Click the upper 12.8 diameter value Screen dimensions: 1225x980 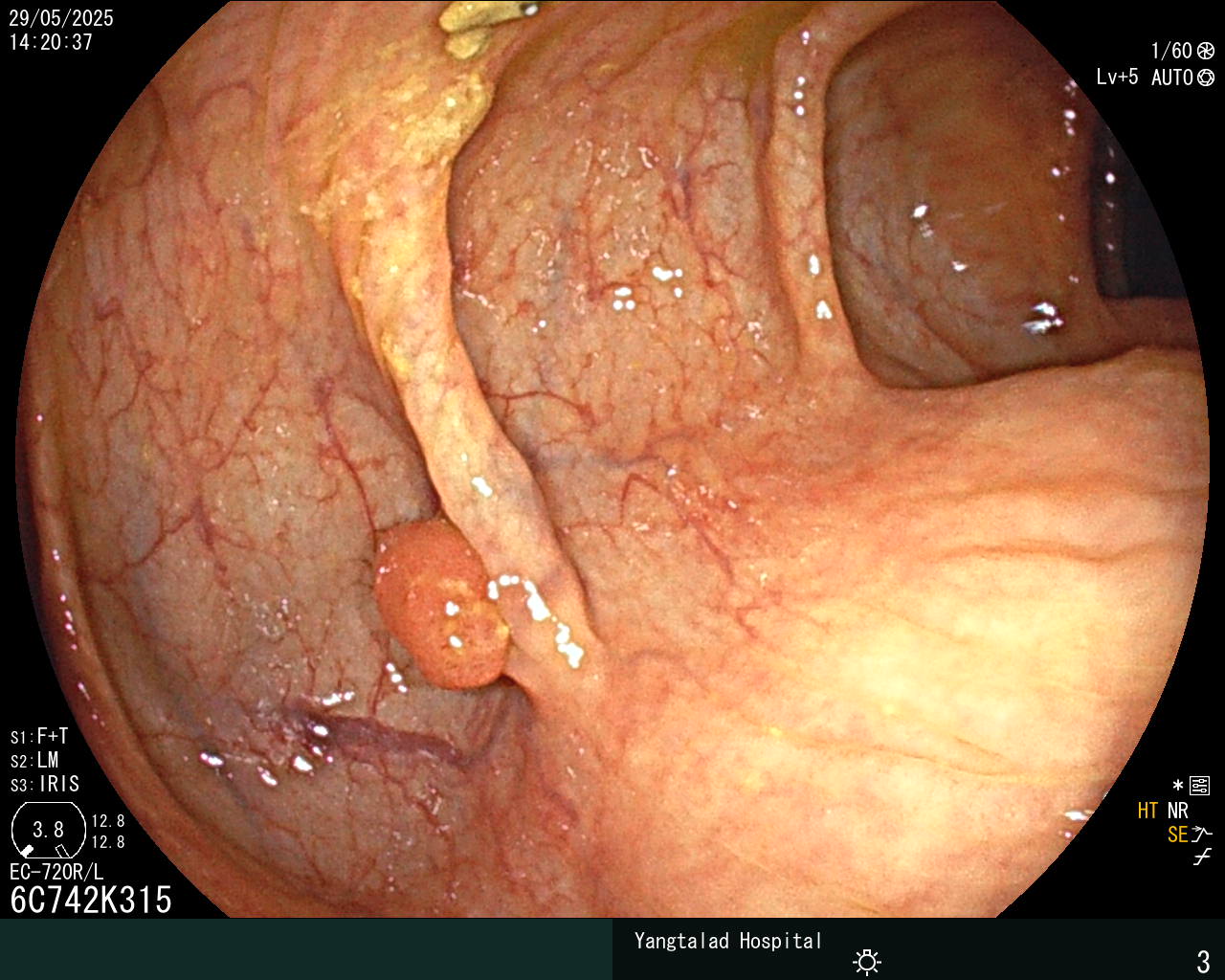pyautogui.click(x=108, y=821)
